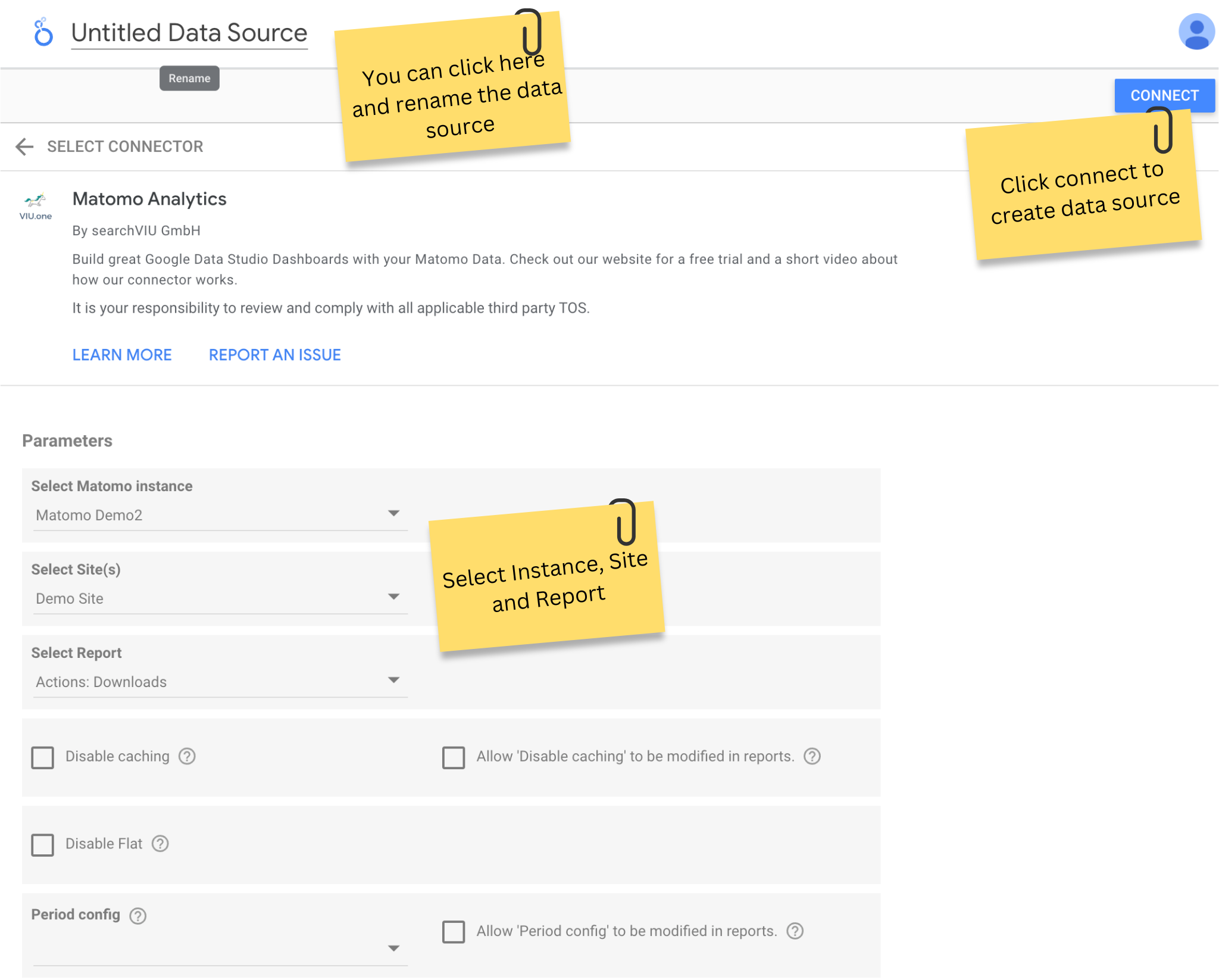The height and width of the screenshot is (980, 1219).
Task: Open help icon beside Period config label
Action: click(138, 916)
